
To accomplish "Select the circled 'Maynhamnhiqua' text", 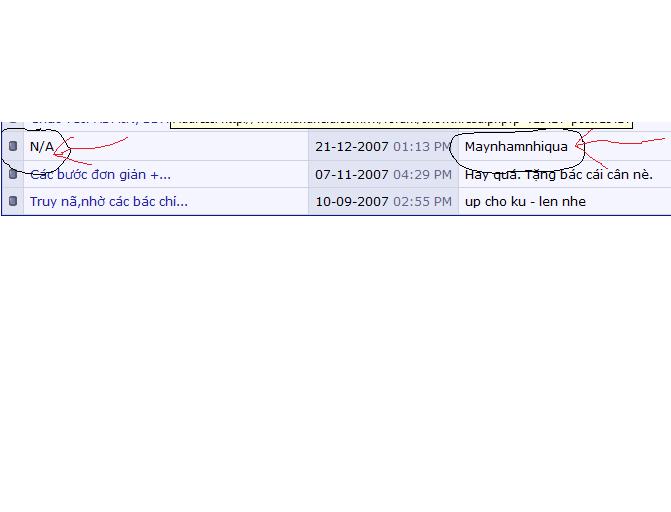I will (x=515, y=147).
